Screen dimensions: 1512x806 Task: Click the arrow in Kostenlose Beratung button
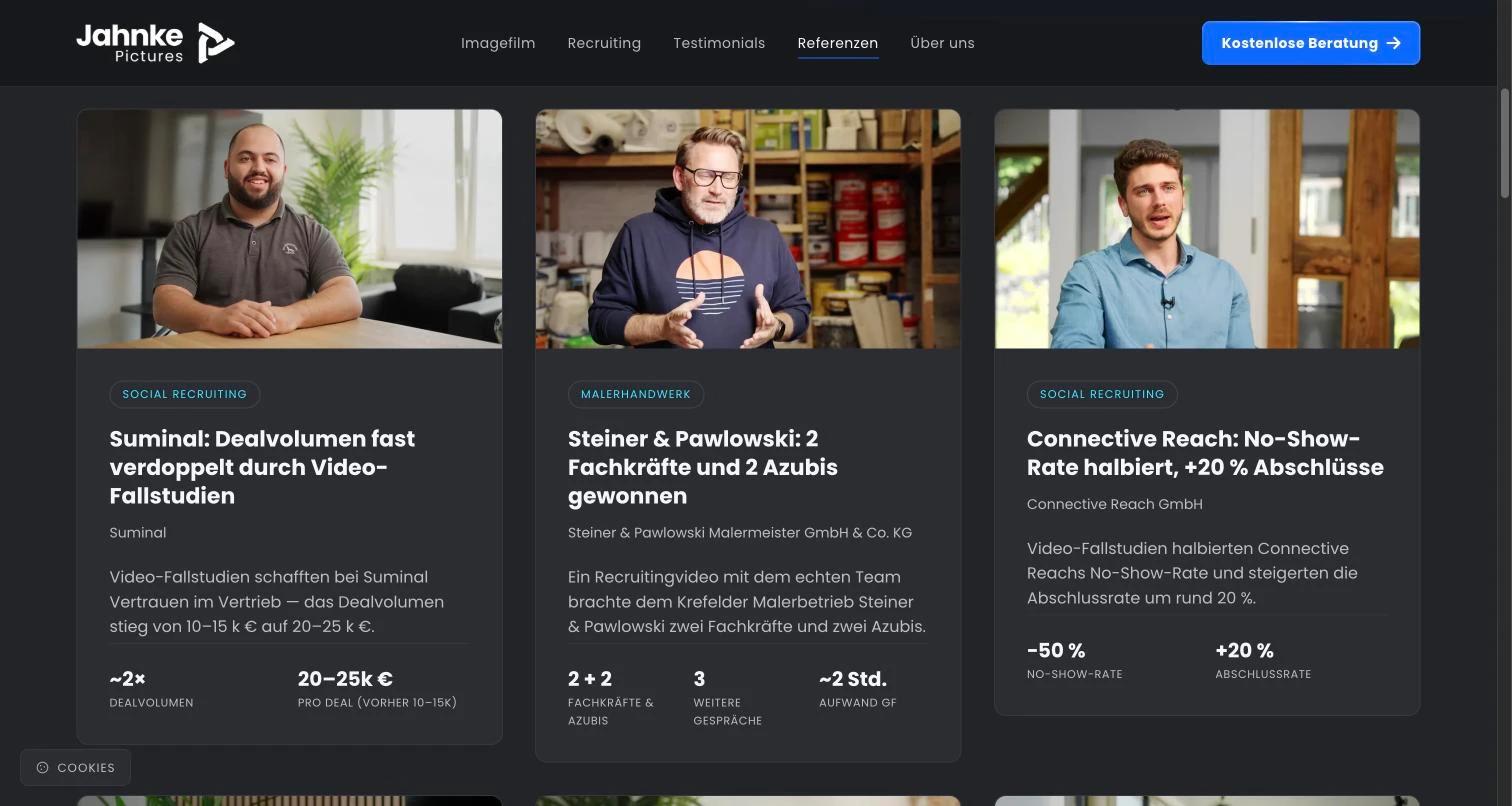(1394, 43)
